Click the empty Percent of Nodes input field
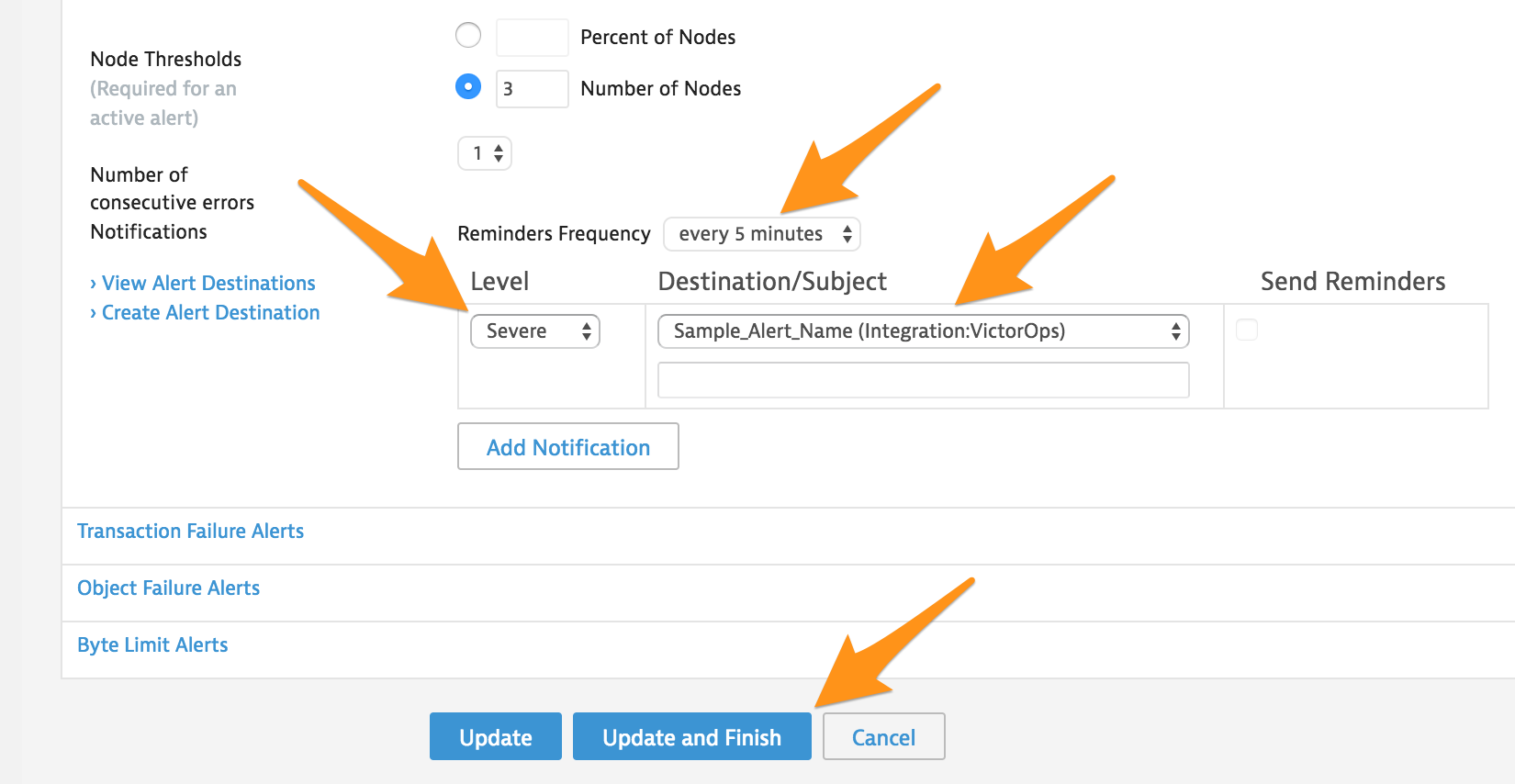1515x784 pixels. click(532, 37)
